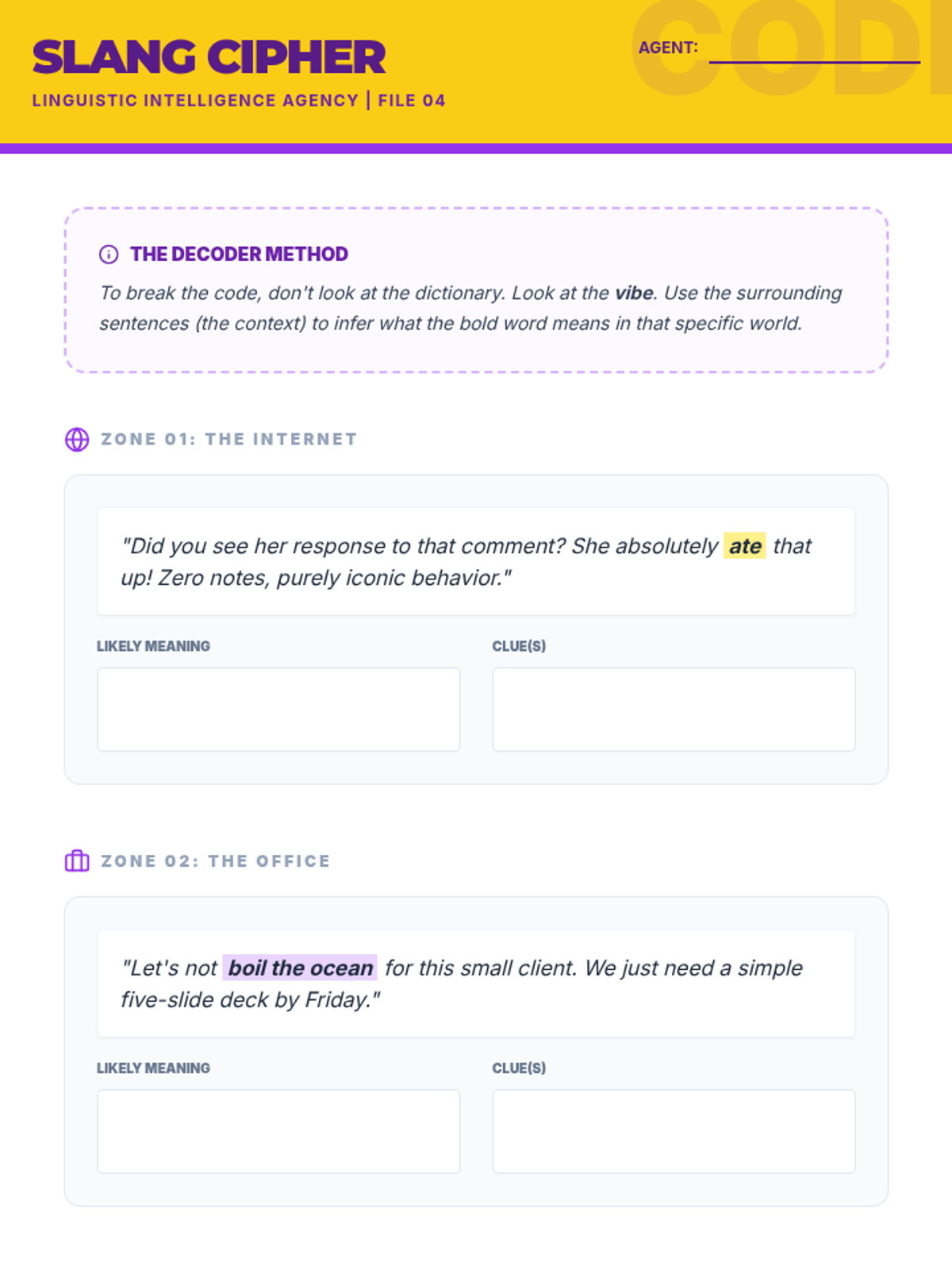This screenshot has height=1270, width=952.
Task: Click the SLANG CIPHER title
Action: click(x=209, y=57)
